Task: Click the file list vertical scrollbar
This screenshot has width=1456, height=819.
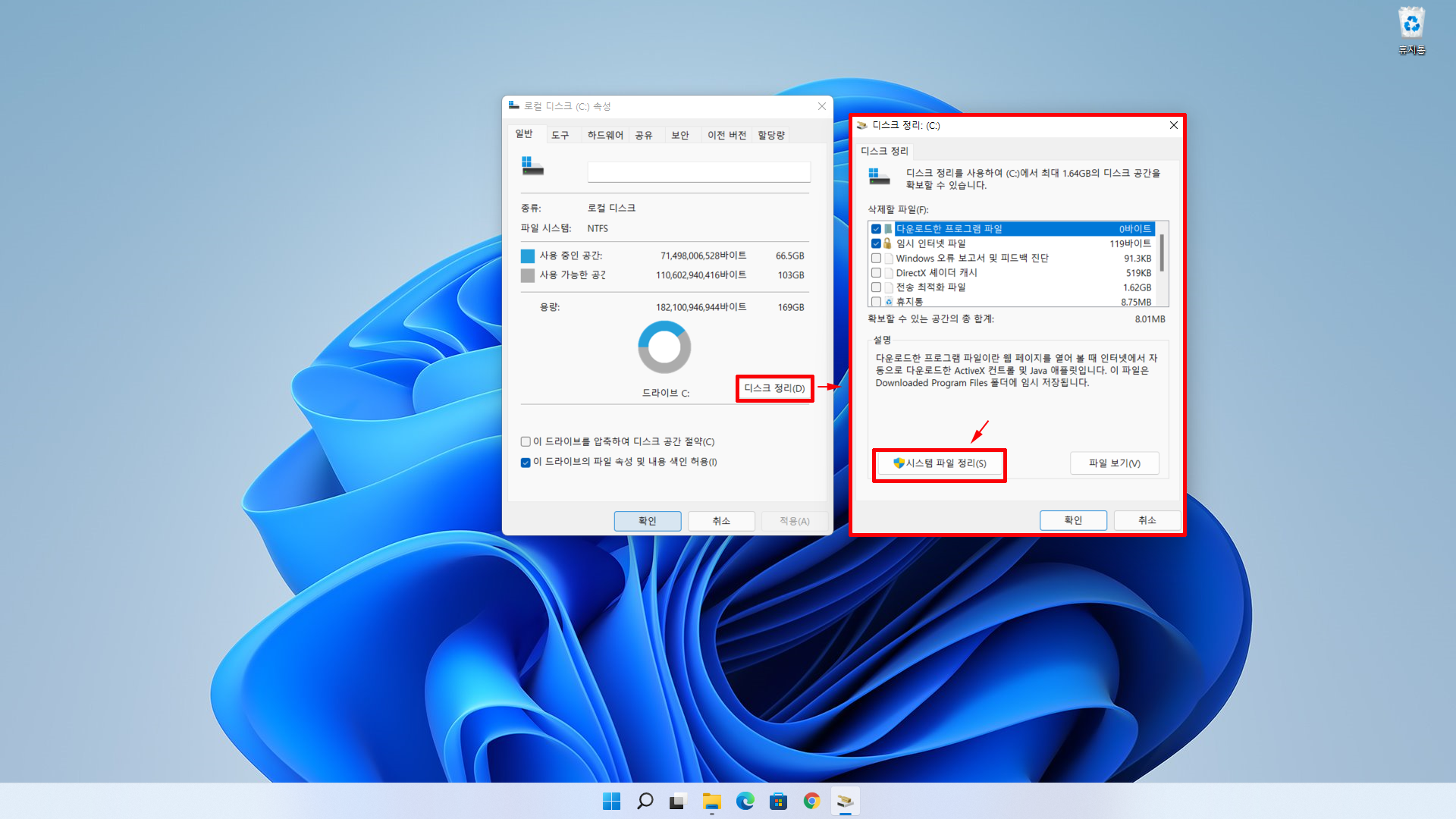Action: coord(1162,254)
